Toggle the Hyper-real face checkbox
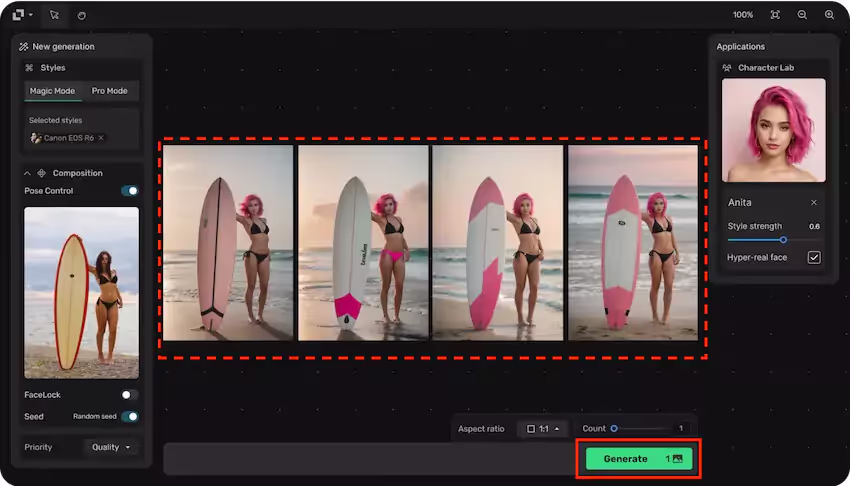The height and width of the screenshot is (486, 850). tap(814, 258)
